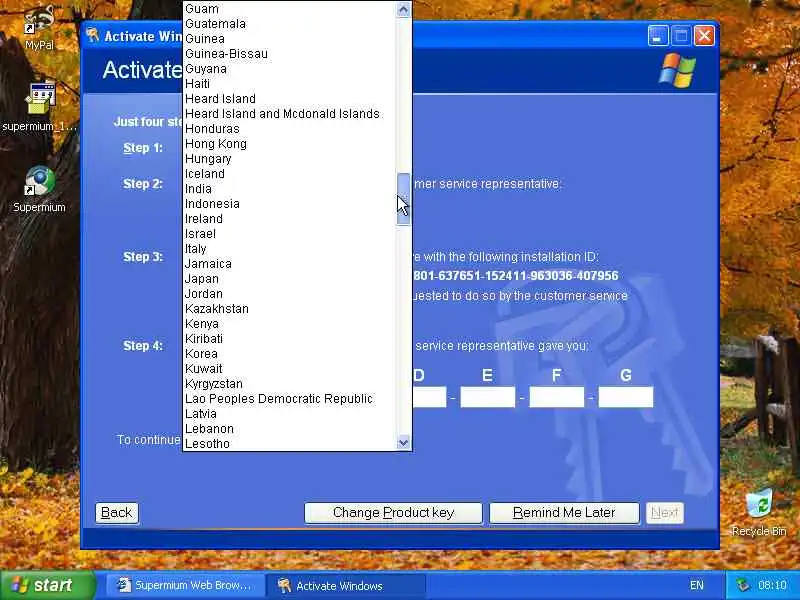Click the confirmation ID field under F

[557, 397]
